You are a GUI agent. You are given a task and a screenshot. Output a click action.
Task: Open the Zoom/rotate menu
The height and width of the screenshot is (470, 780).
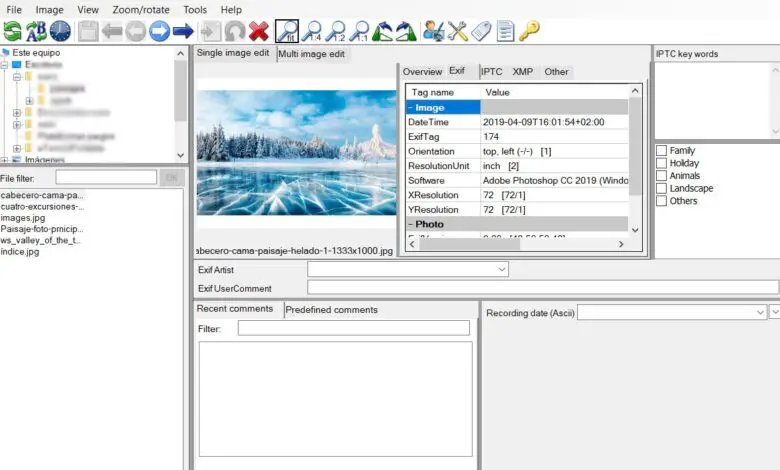click(x=140, y=9)
